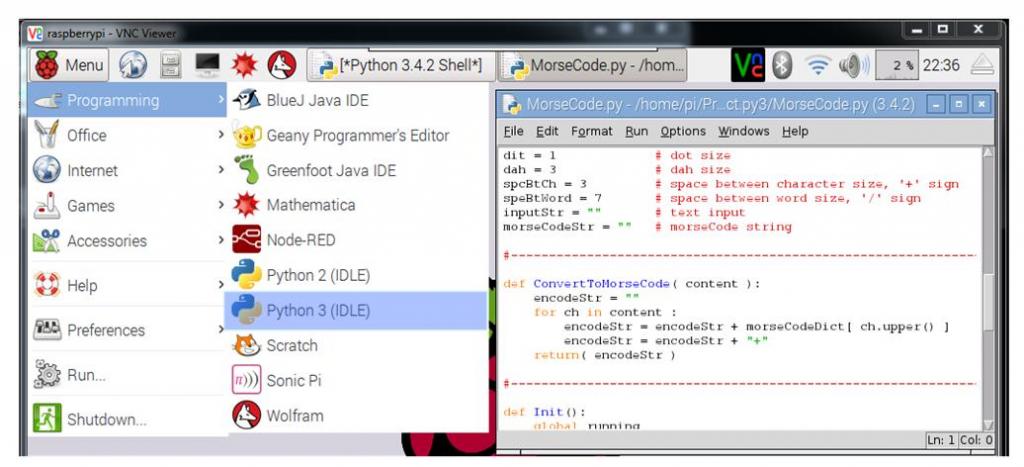Screen dimensions: 1024x467
Task: Choose Run... from the main menu
Action: pos(127,375)
